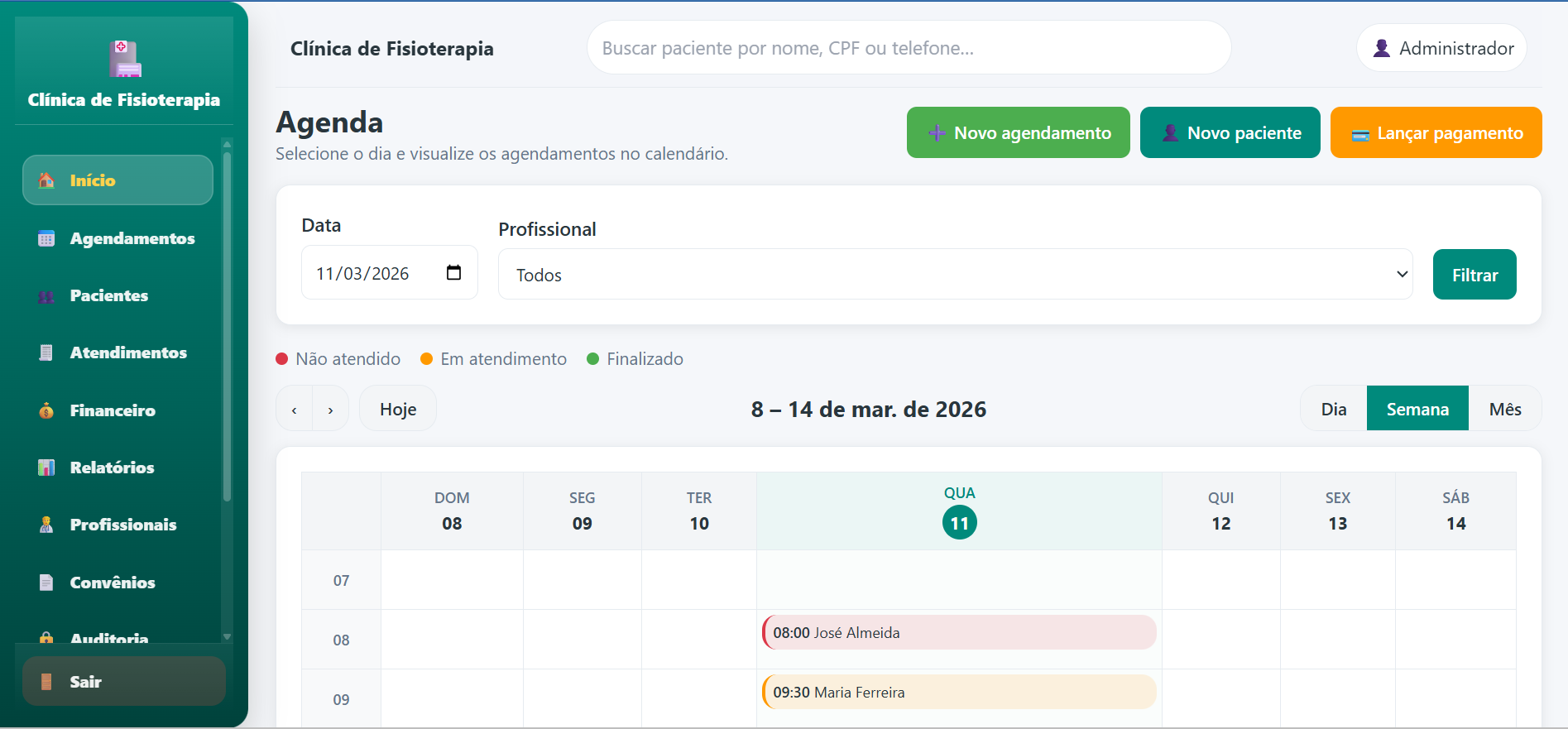This screenshot has height=729, width=1568.
Task: Open the Profissional dropdown
Action: pyautogui.click(x=955, y=275)
